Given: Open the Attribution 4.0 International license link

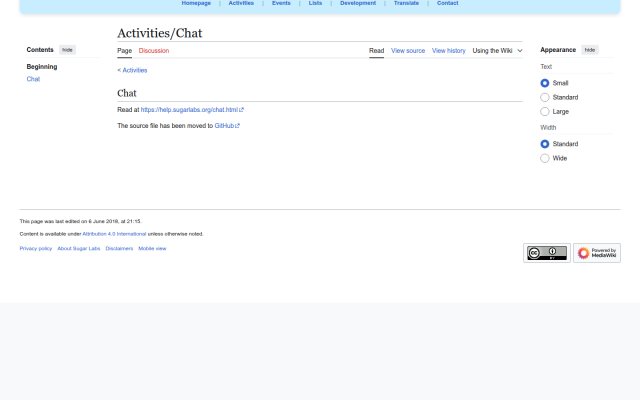Looking at the screenshot, I should [114, 234].
